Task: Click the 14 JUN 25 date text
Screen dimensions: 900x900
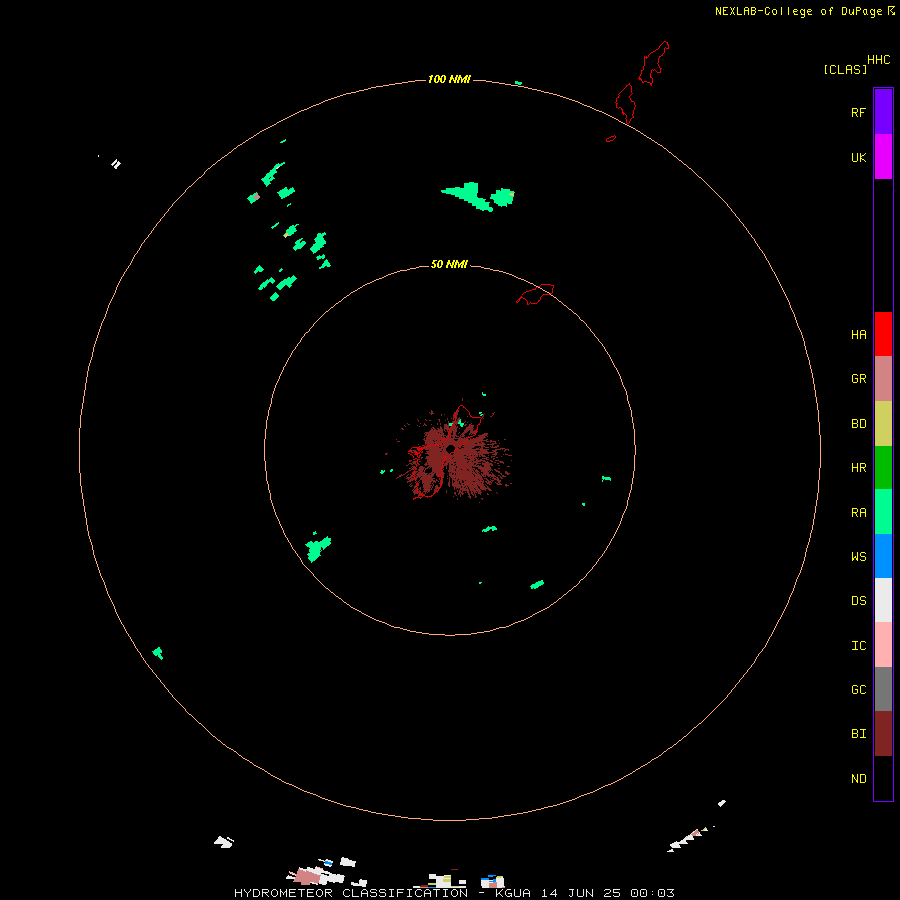Action: tap(581, 893)
